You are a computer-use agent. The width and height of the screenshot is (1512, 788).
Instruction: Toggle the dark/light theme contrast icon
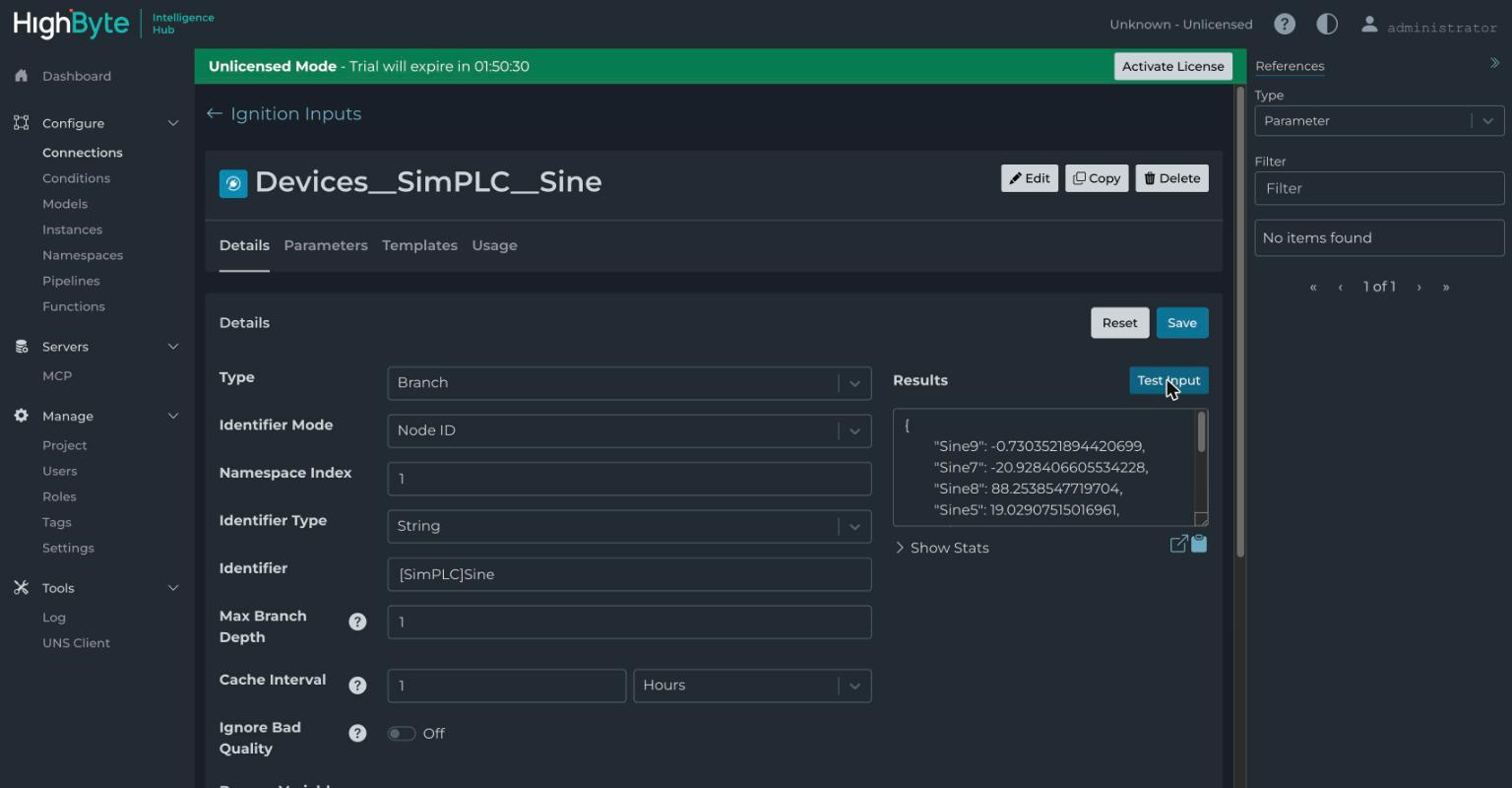coord(1327,25)
